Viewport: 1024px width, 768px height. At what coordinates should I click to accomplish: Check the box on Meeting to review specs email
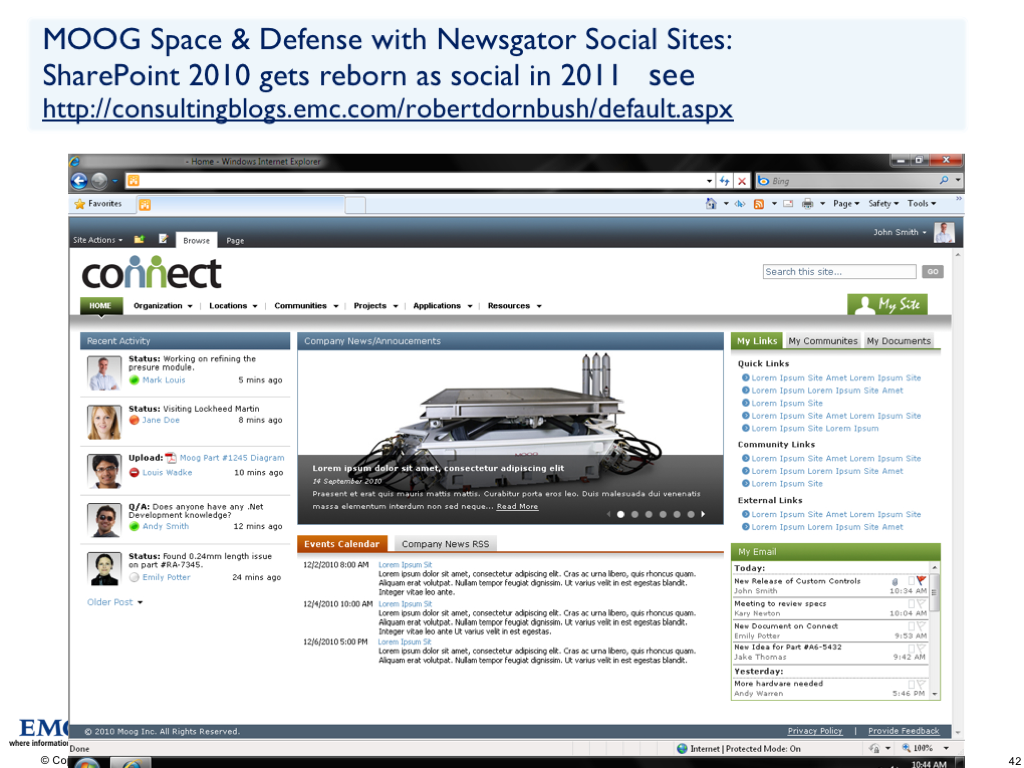coord(912,603)
